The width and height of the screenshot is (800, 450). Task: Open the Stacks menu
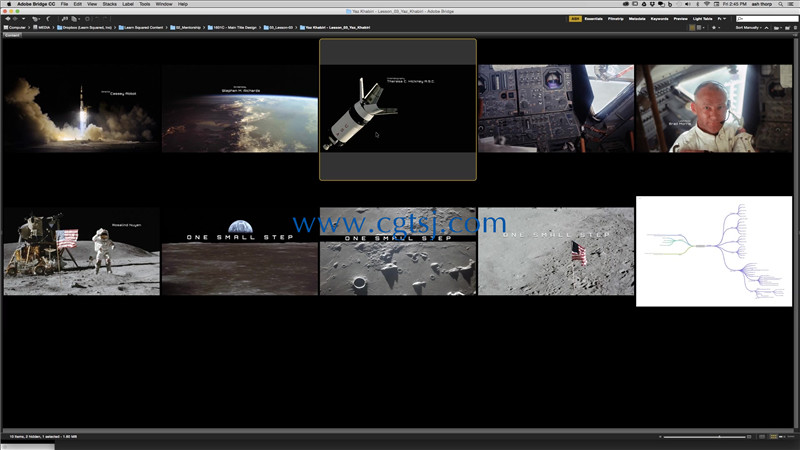pyautogui.click(x=110, y=4)
